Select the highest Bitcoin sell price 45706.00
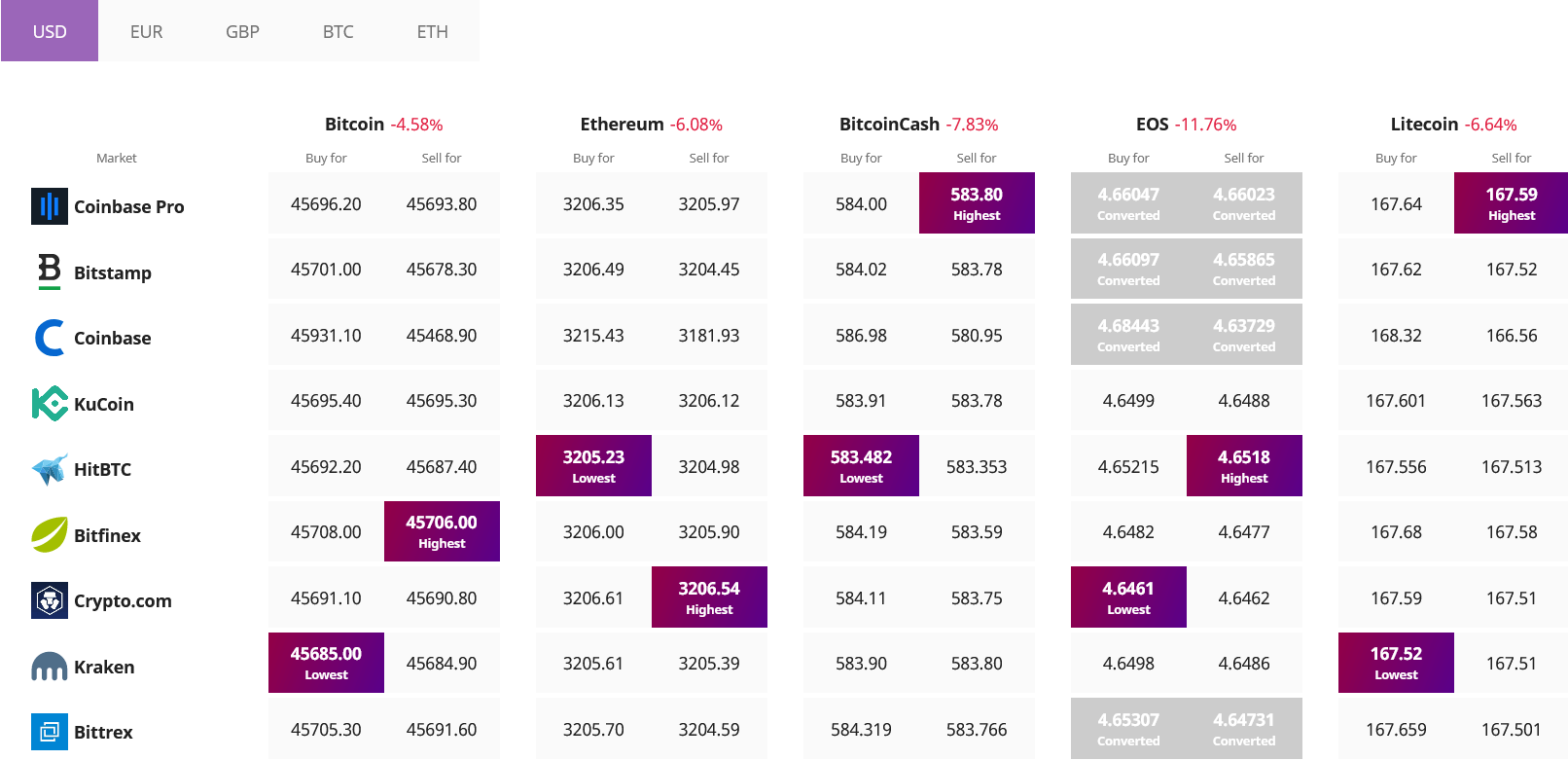The height and width of the screenshot is (760, 1568). (x=442, y=531)
